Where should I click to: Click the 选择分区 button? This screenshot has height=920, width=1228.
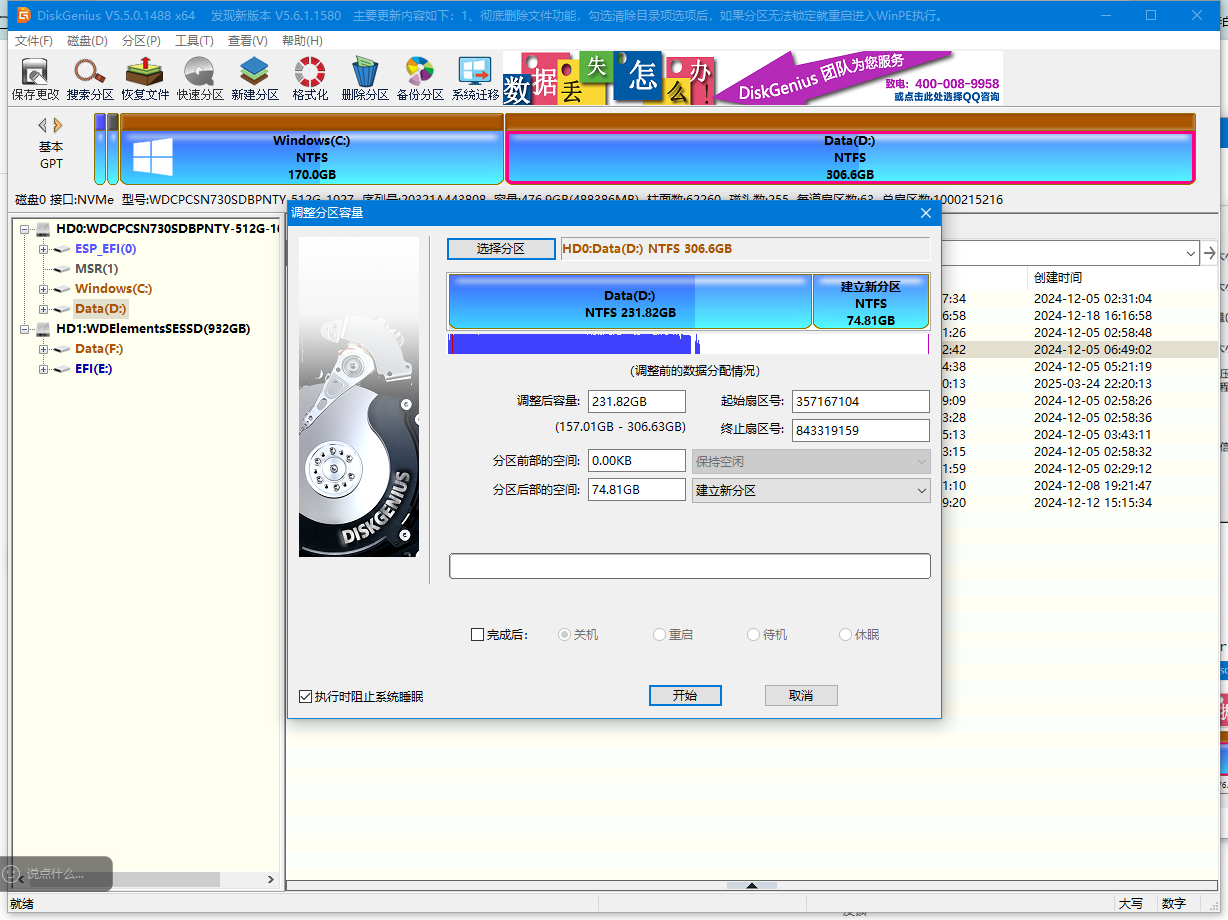click(501, 248)
